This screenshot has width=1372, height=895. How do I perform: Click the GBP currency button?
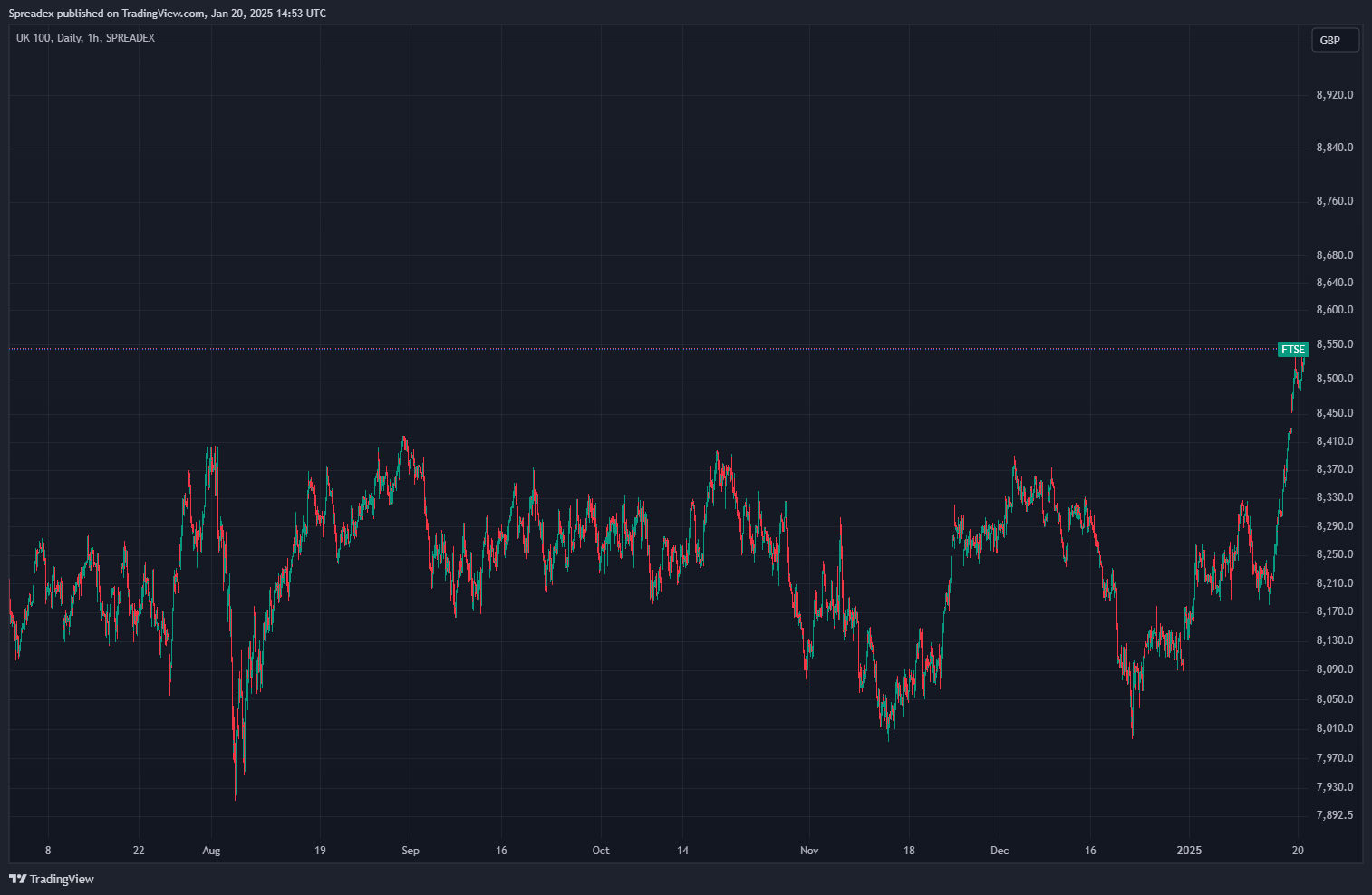click(1335, 40)
